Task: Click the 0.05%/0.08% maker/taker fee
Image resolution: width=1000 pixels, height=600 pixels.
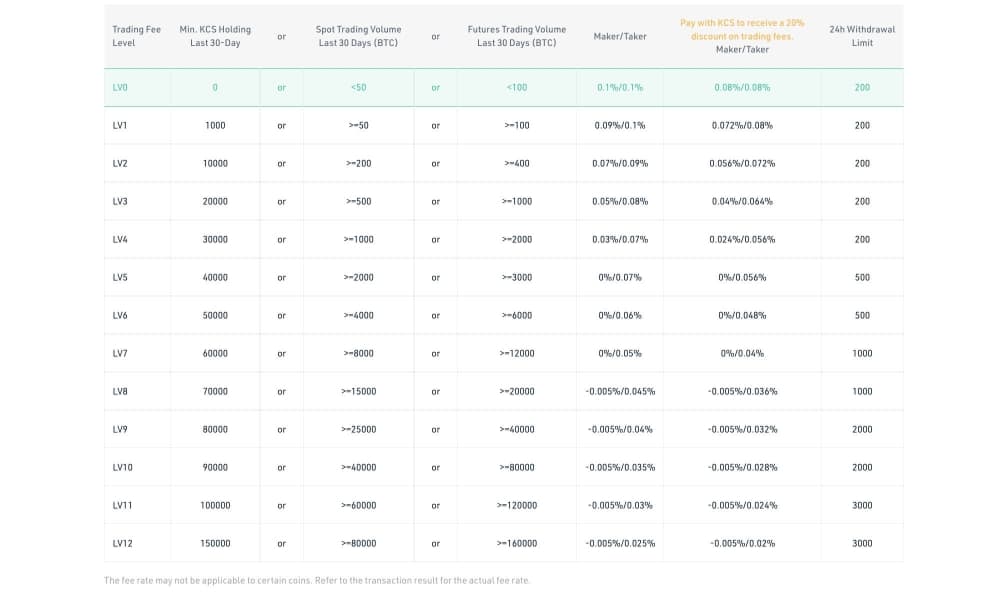Action: coord(620,201)
